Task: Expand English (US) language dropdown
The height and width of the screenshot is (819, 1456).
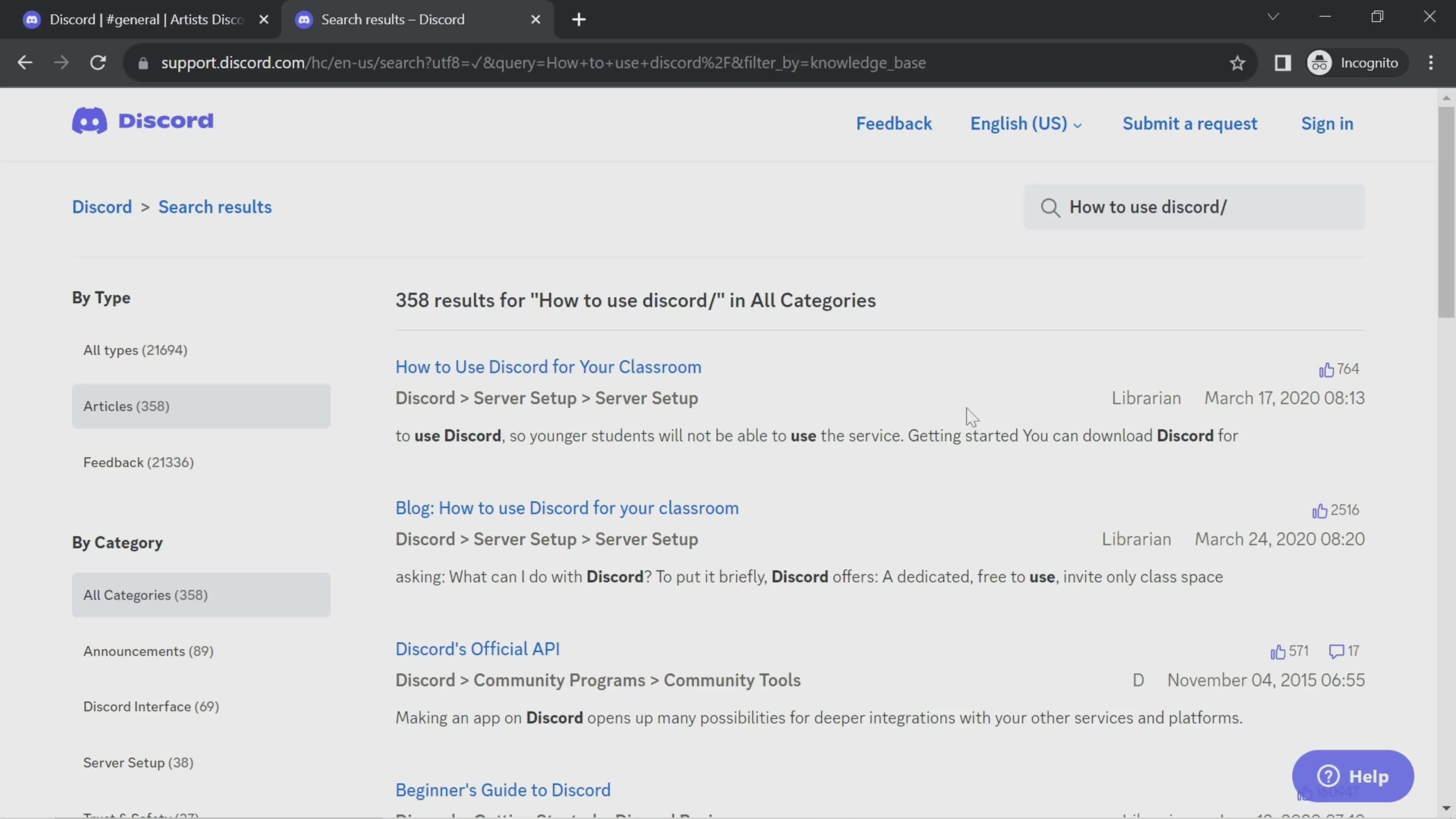Action: 1026,124
